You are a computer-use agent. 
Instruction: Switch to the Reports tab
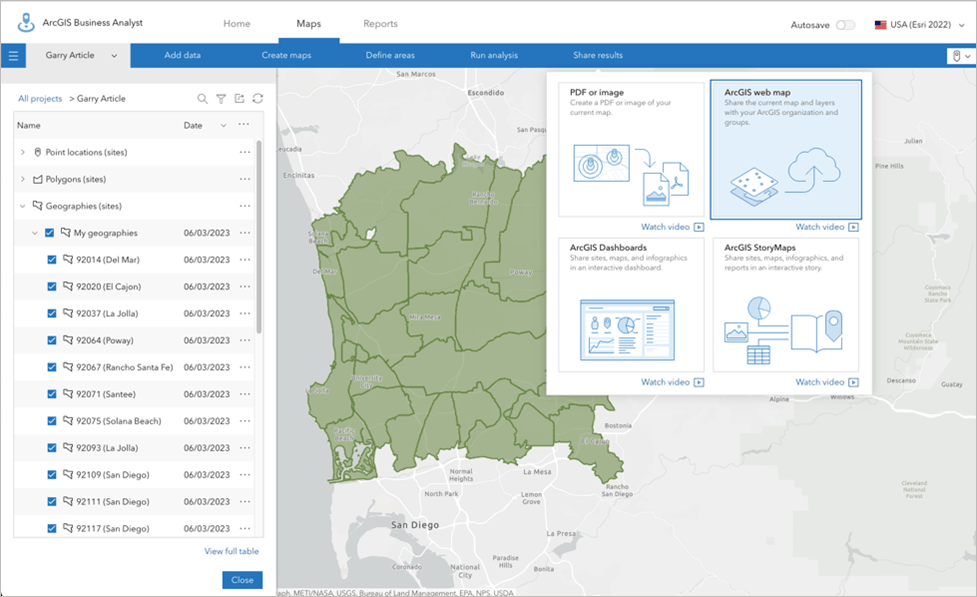380,24
